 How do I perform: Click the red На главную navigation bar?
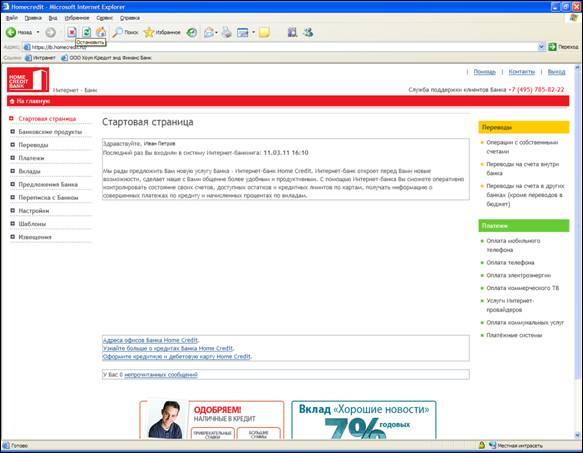288,101
